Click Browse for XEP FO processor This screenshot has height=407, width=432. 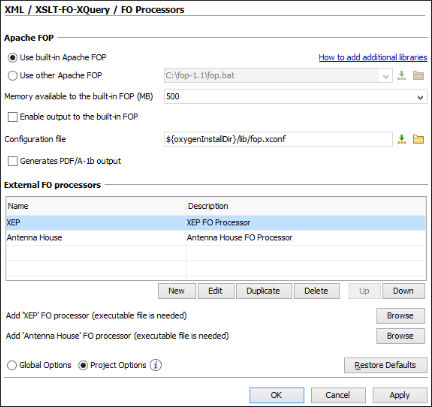pyautogui.click(x=400, y=316)
